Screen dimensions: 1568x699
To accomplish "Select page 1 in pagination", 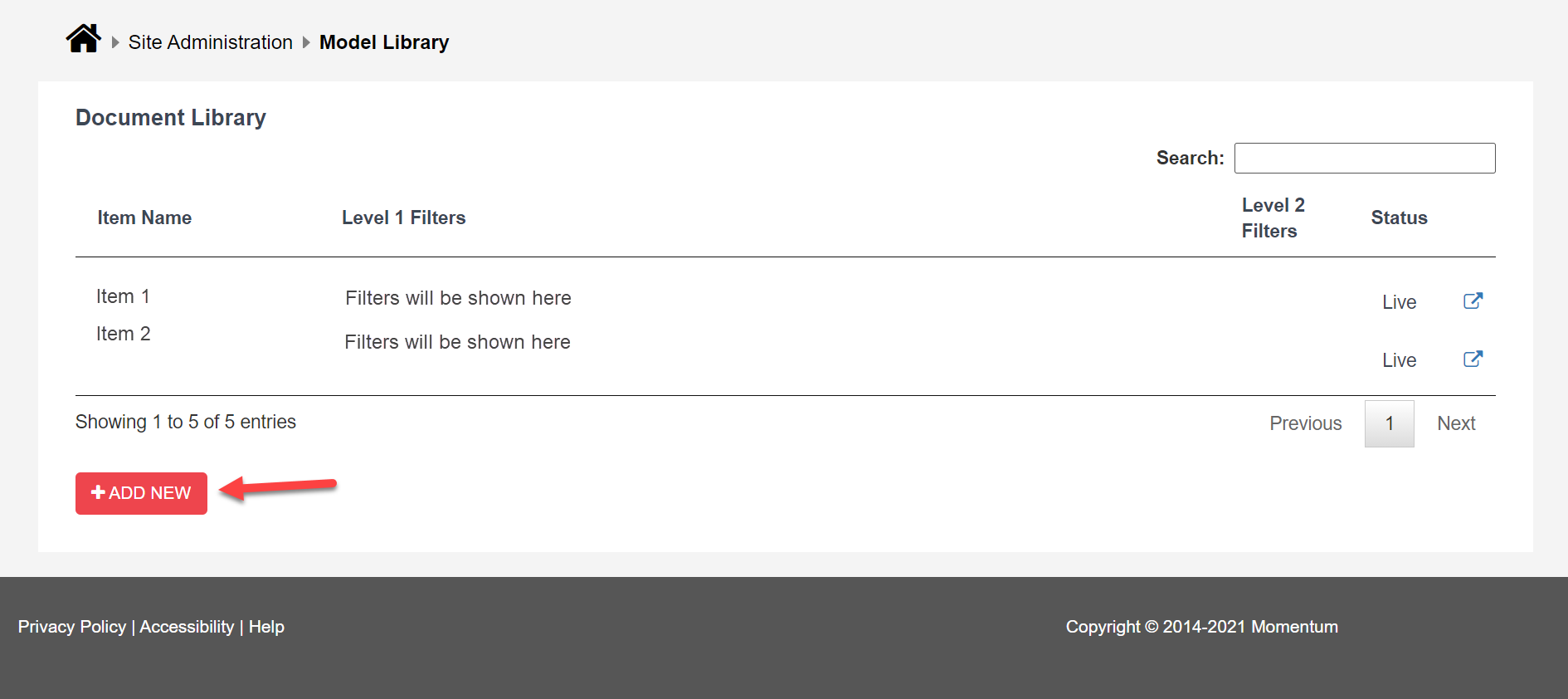I will click(x=1390, y=423).
